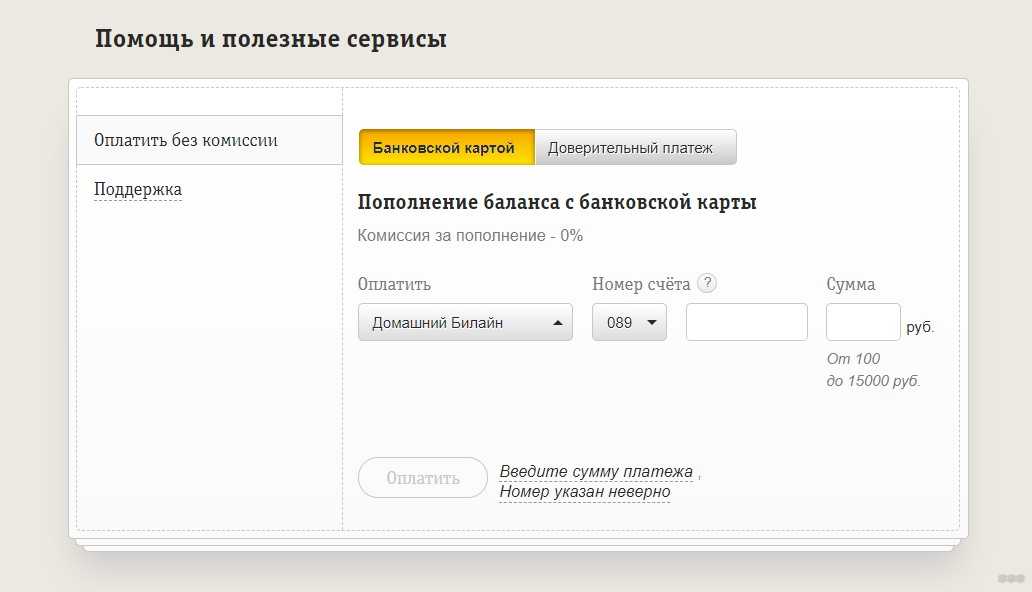Image resolution: width=1032 pixels, height=592 pixels.
Task: Click the Сумма field label
Action: [851, 284]
